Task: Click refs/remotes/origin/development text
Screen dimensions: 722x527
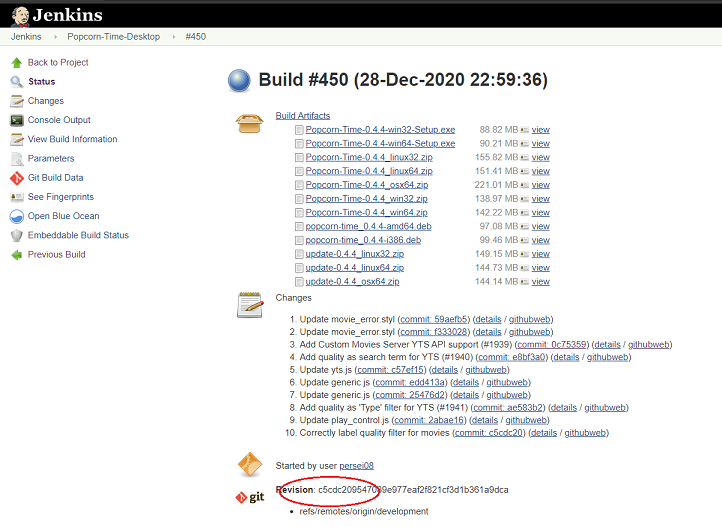Action: tap(364, 511)
